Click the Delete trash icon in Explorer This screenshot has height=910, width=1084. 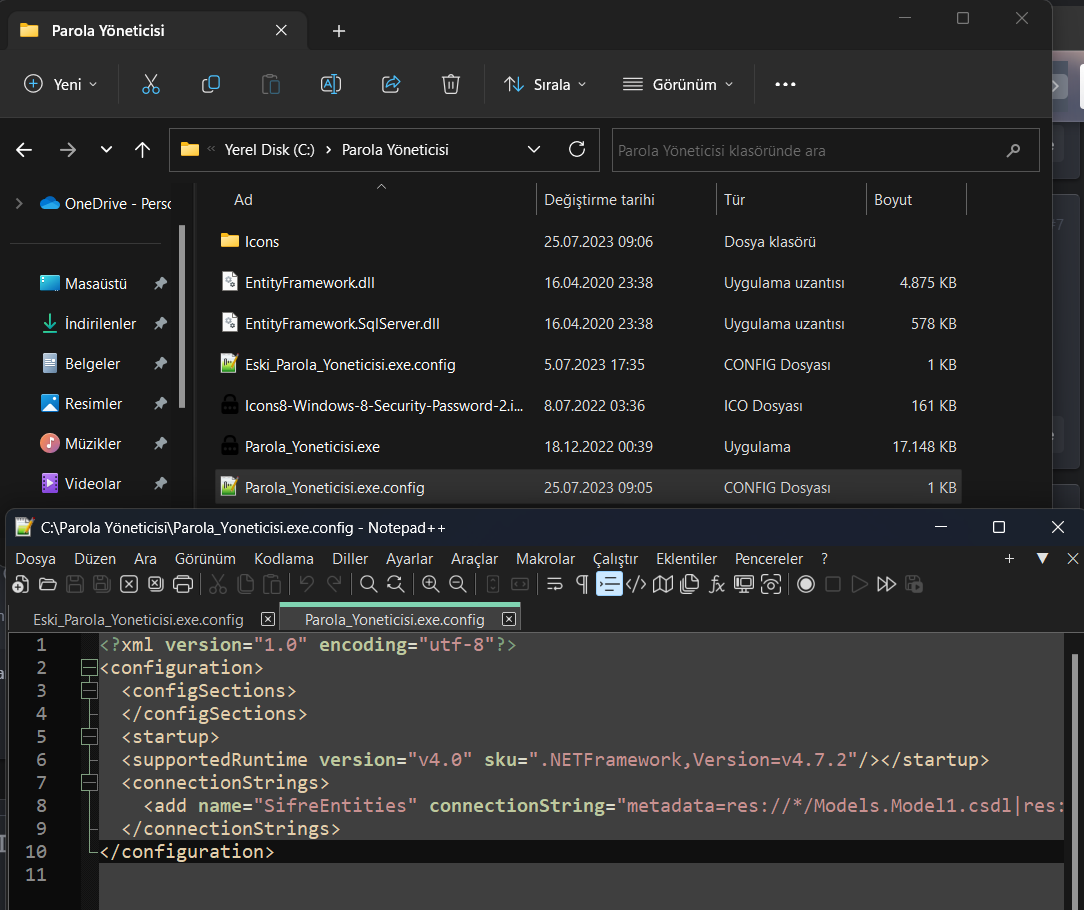point(451,84)
